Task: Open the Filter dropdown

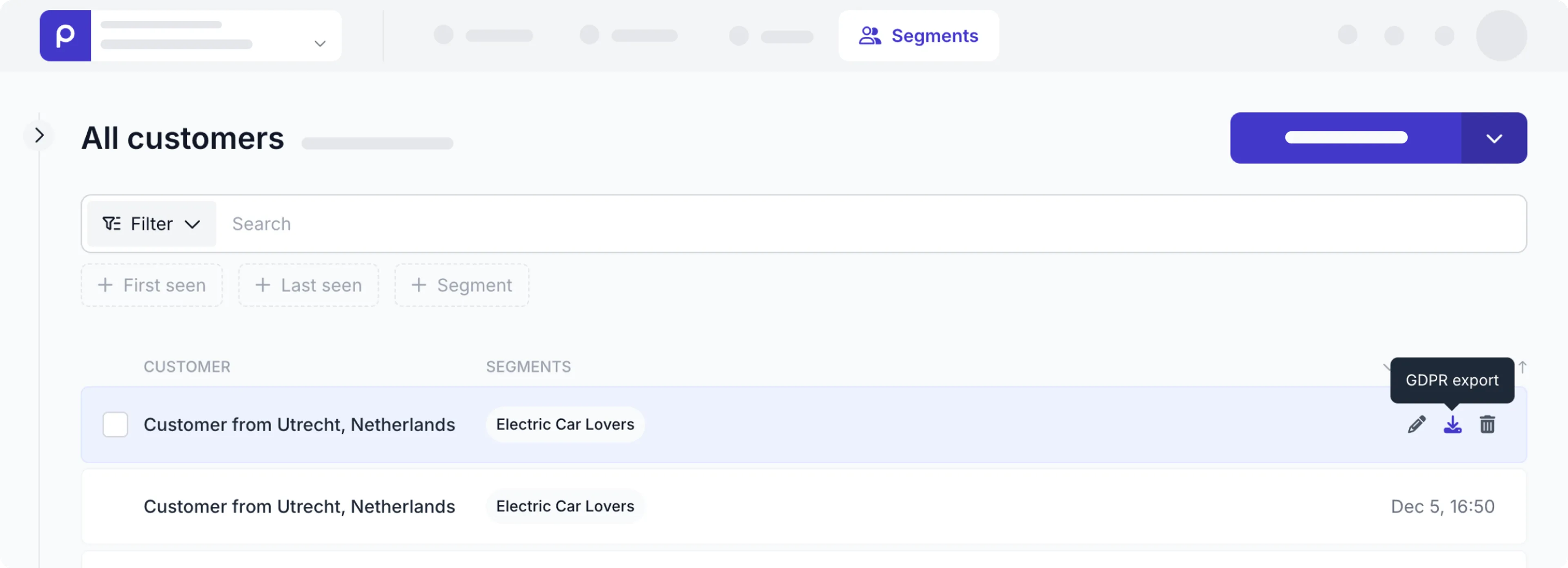Action: (151, 224)
